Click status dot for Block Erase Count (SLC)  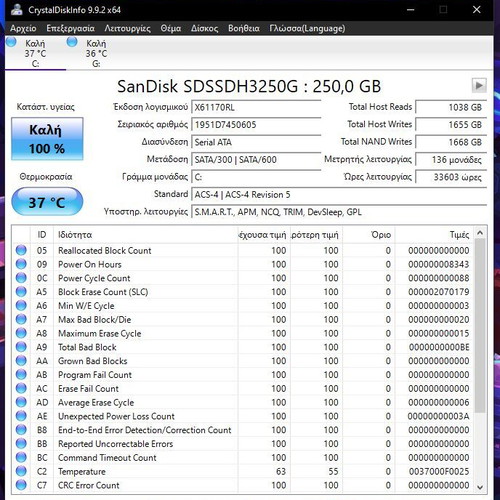[x=21, y=292]
